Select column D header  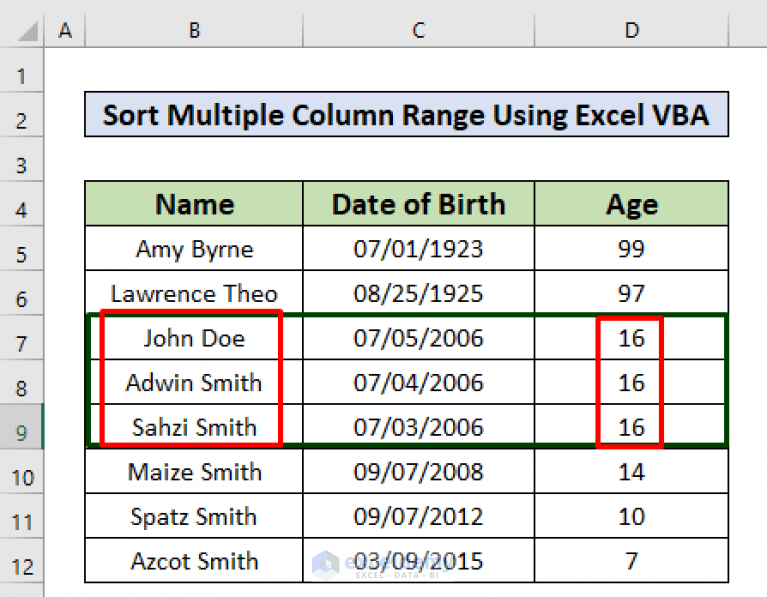click(x=632, y=31)
